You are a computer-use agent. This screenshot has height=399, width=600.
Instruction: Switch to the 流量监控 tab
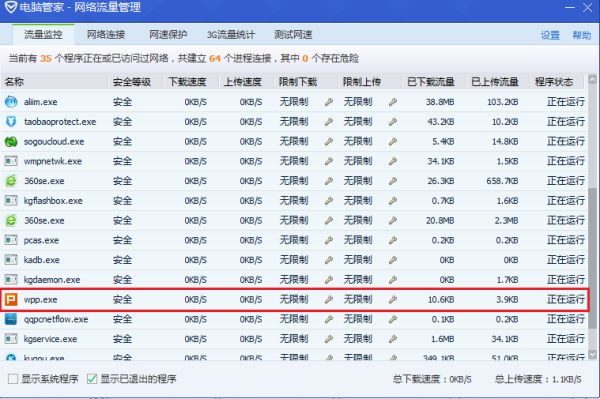[43, 35]
